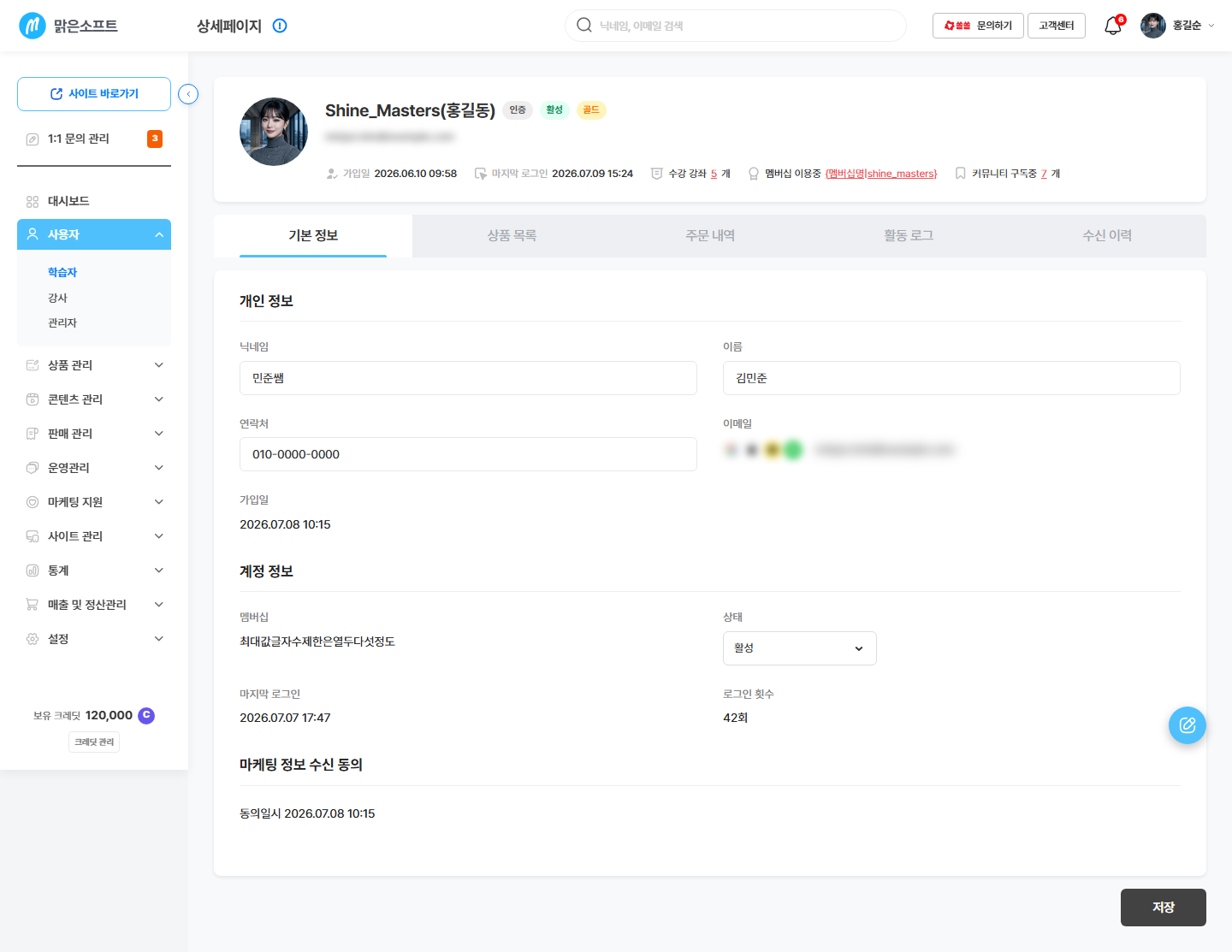Screen dimensions: 1232x952
Task: Expand the 매출 및 정산관리 chevron
Action: [x=159, y=605]
